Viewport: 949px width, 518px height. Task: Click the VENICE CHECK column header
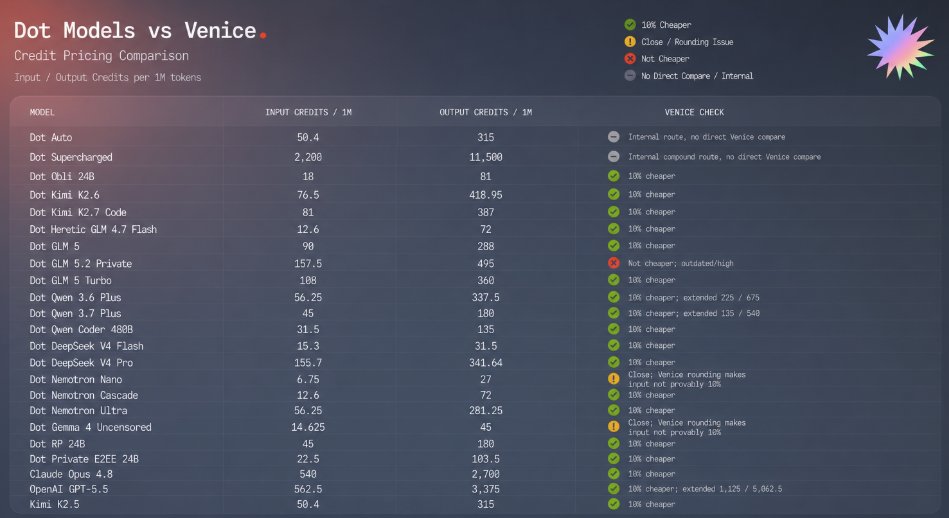click(x=694, y=113)
